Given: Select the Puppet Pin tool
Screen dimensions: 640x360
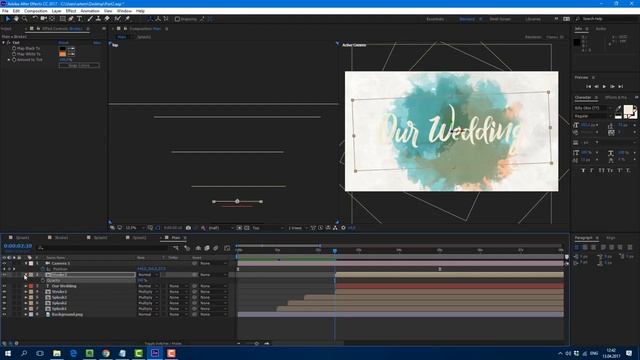Looking at the screenshot, I should click(x=127, y=19).
